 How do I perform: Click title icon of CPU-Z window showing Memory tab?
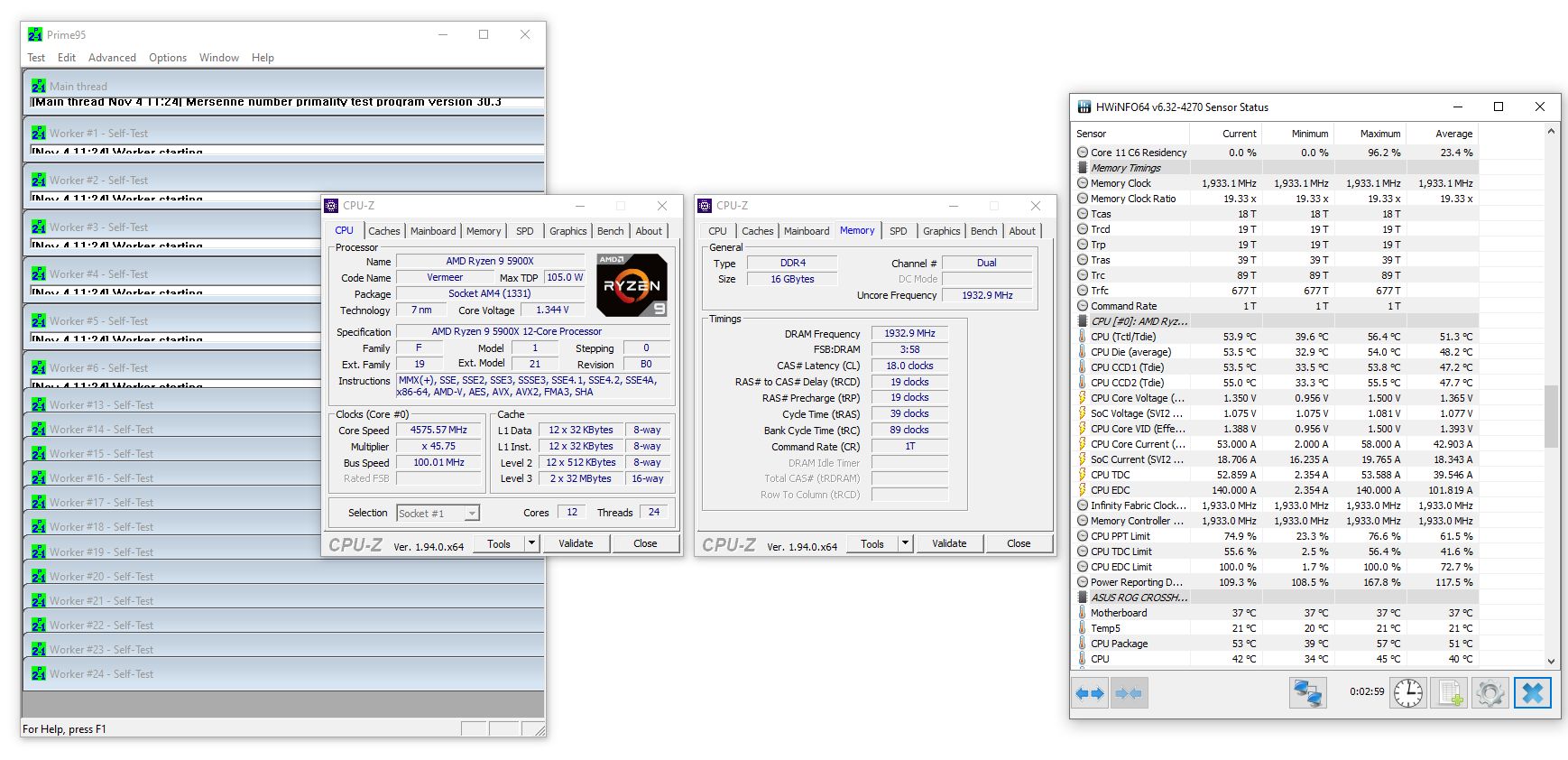click(x=705, y=205)
